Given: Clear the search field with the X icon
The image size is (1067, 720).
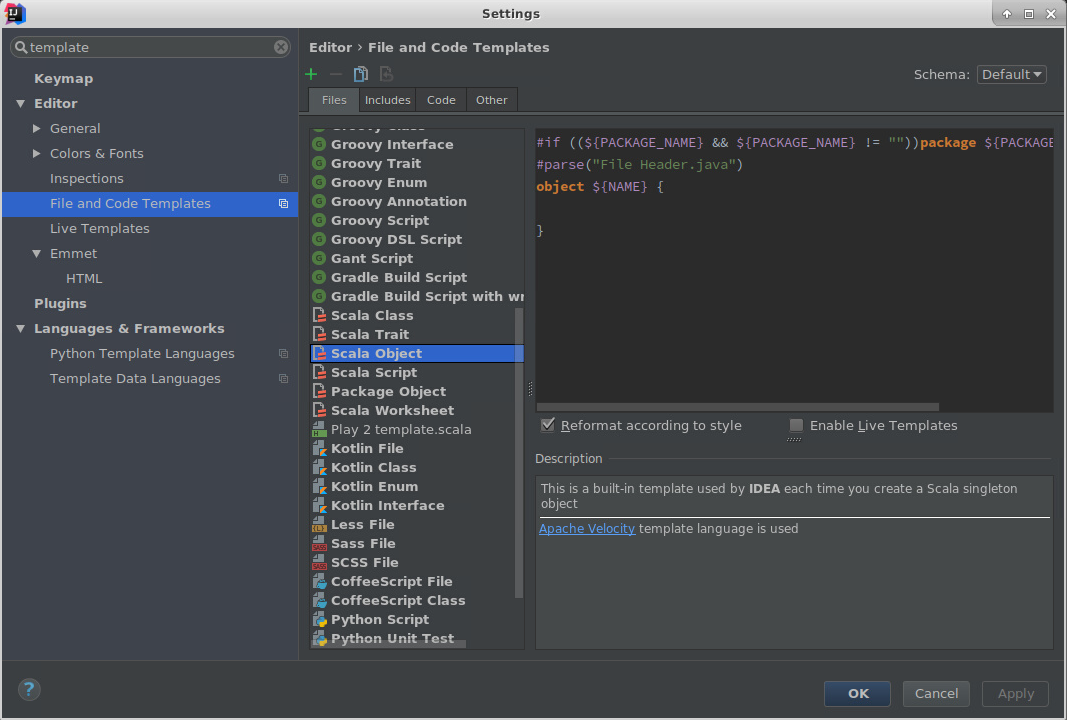Looking at the screenshot, I should [281, 47].
